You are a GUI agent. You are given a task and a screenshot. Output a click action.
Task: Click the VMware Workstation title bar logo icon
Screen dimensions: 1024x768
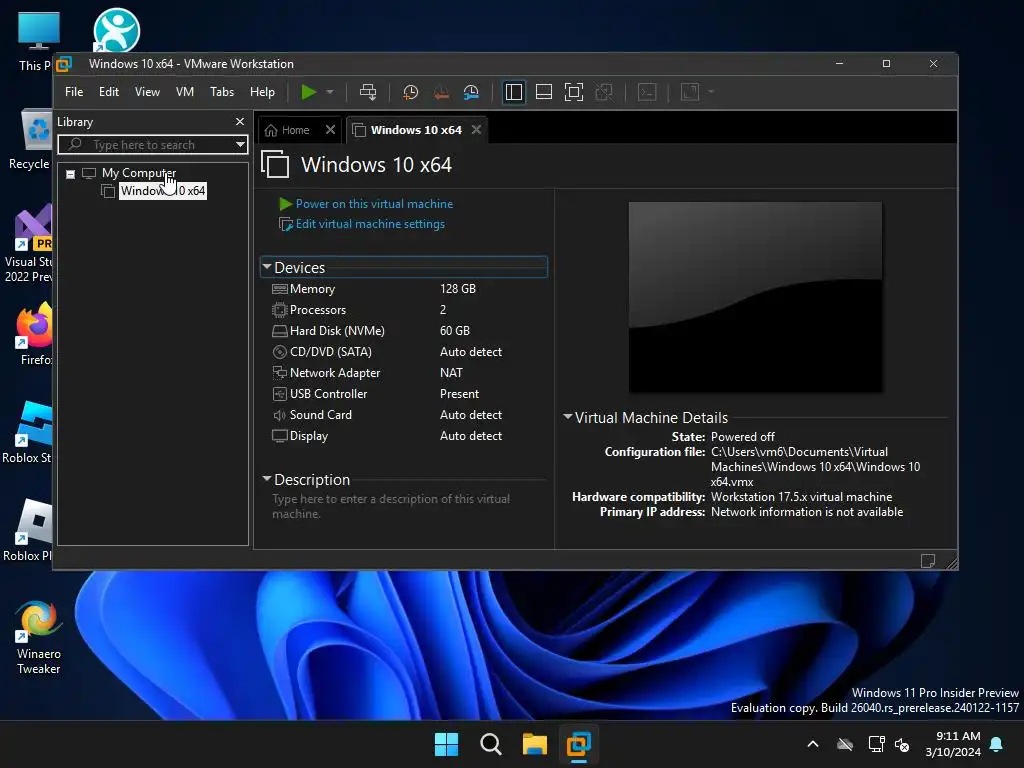64,64
